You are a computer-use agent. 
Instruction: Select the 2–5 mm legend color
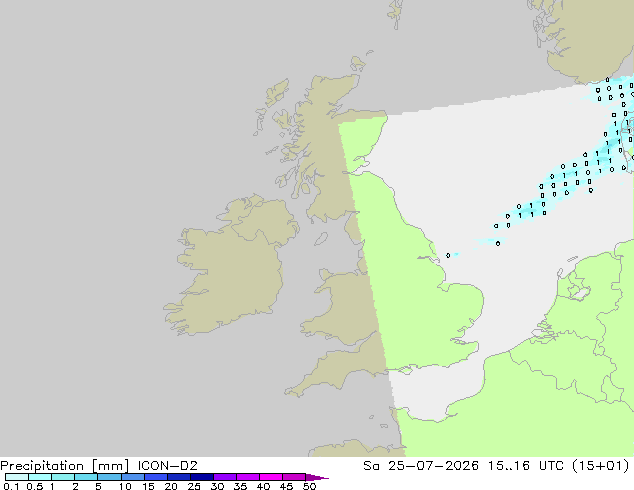click(x=86, y=477)
